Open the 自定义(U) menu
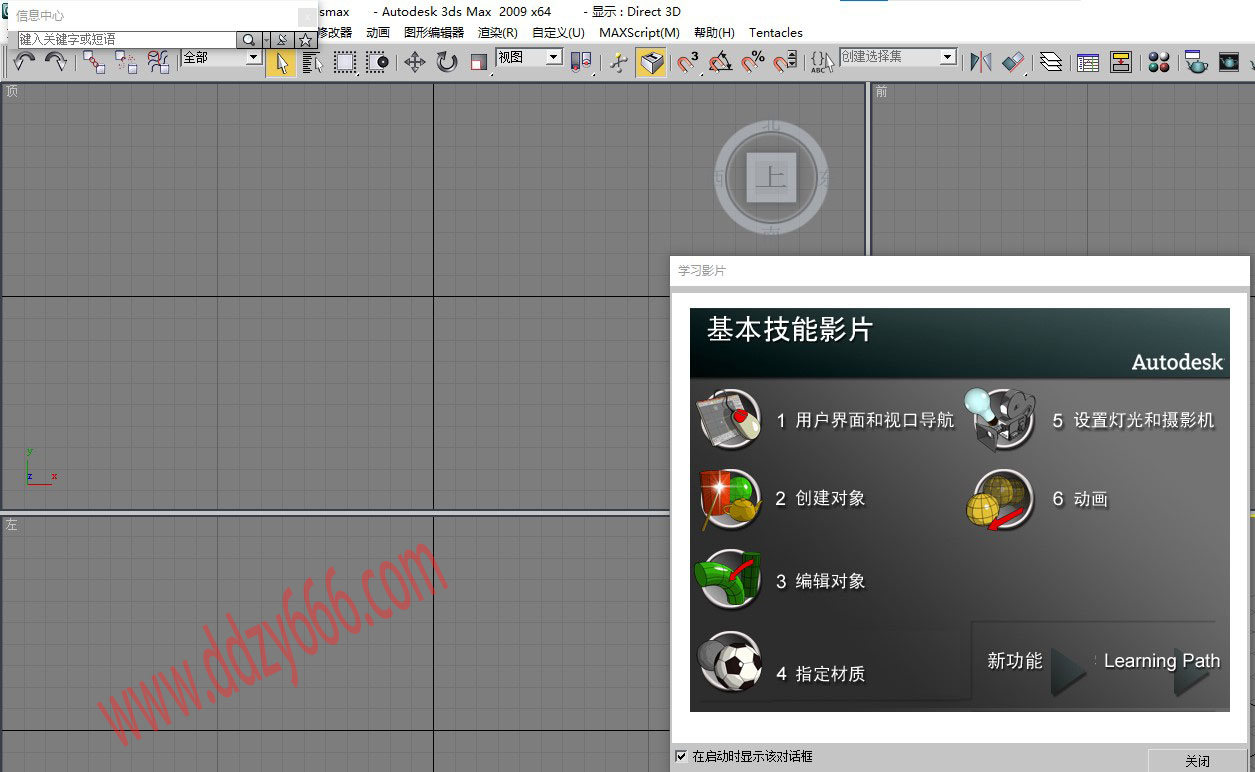Image resolution: width=1255 pixels, height=772 pixels. pyautogui.click(x=558, y=32)
